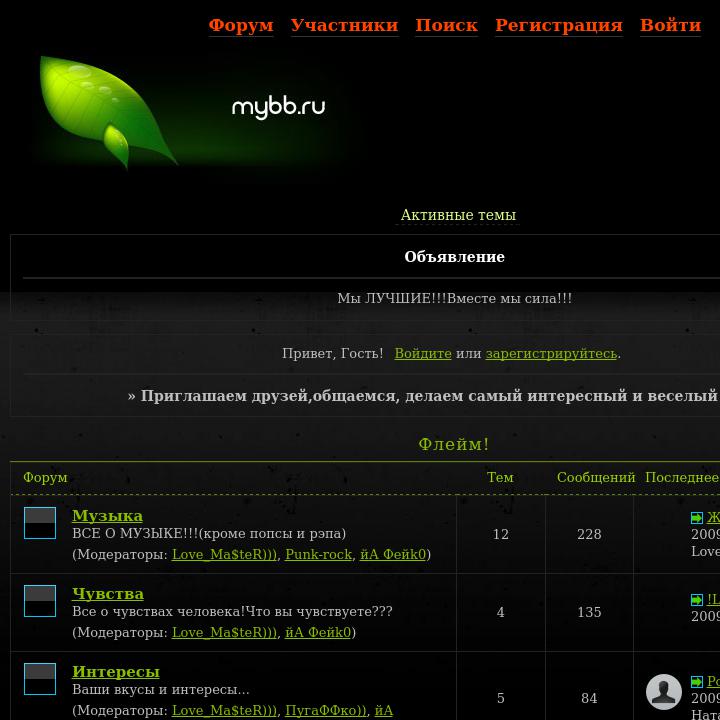Image resolution: width=720 pixels, height=720 pixels.
Task: Open the Чувства forum
Action: [108, 594]
